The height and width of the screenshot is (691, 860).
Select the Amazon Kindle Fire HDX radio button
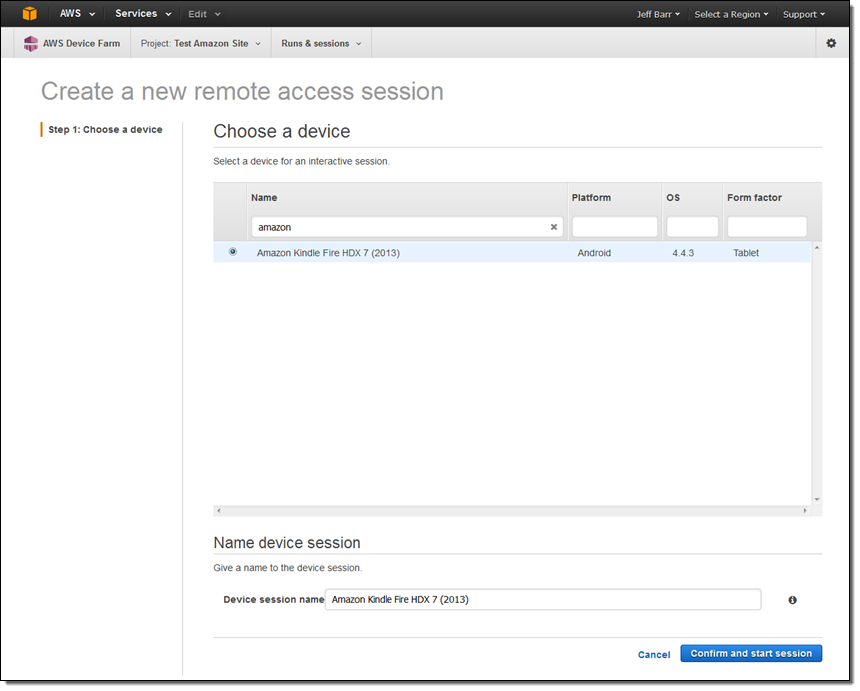tap(233, 252)
